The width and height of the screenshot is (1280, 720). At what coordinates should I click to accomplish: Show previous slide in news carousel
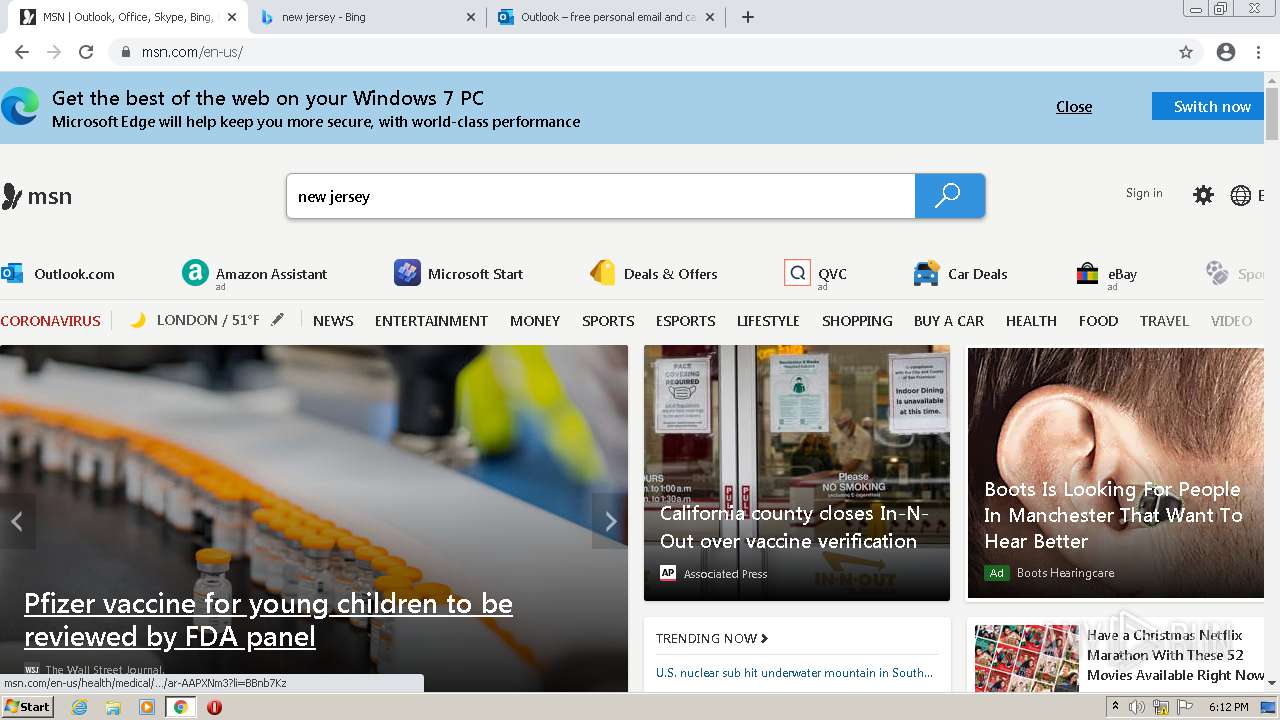pos(17,521)
